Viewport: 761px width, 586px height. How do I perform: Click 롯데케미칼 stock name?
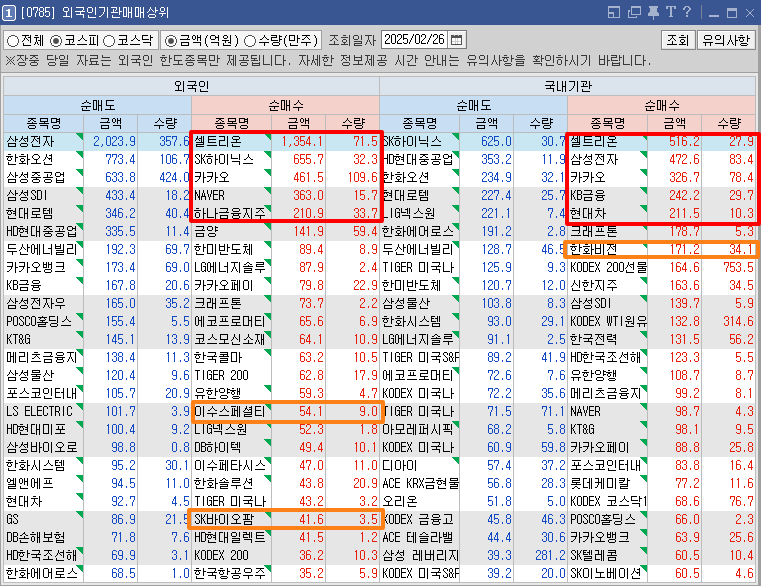599,483
